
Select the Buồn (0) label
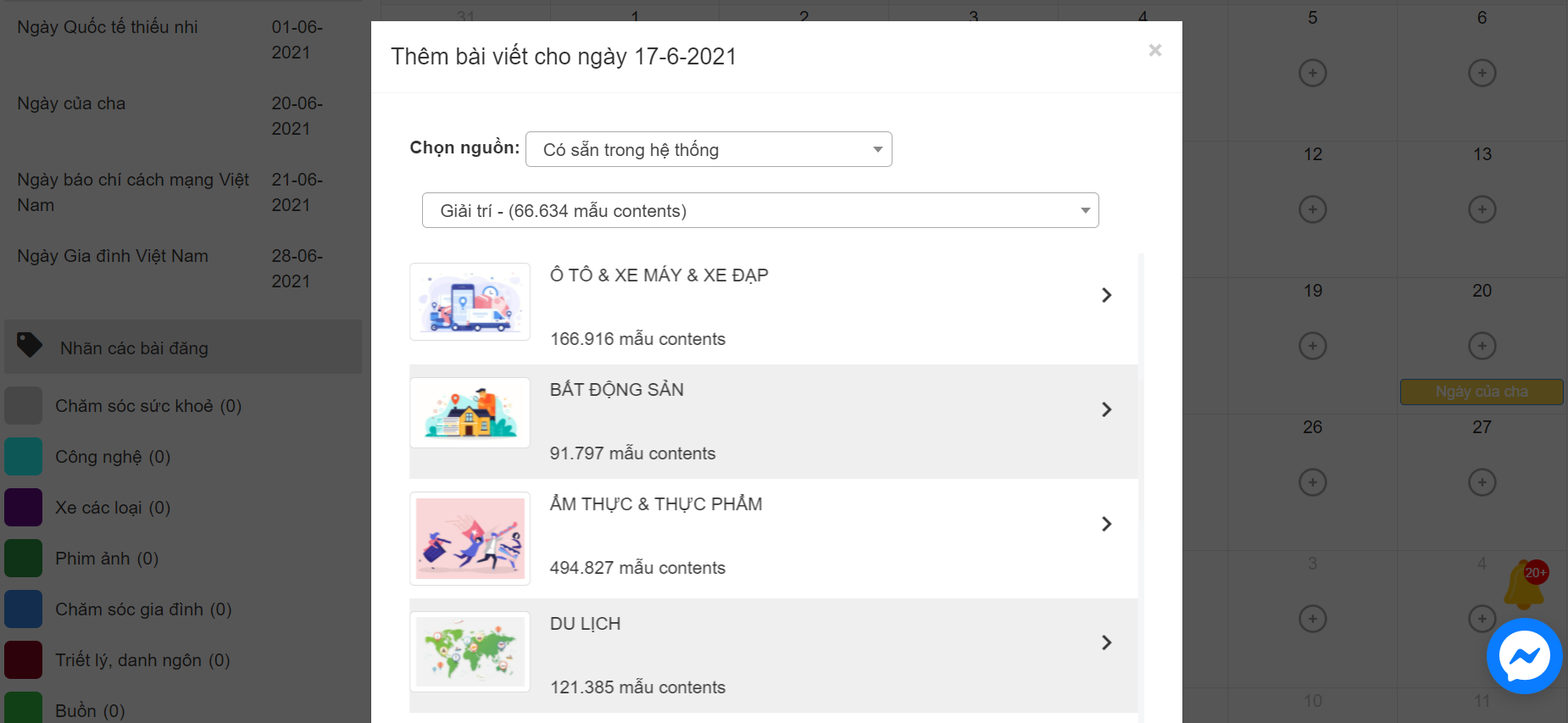click(90, 710)
